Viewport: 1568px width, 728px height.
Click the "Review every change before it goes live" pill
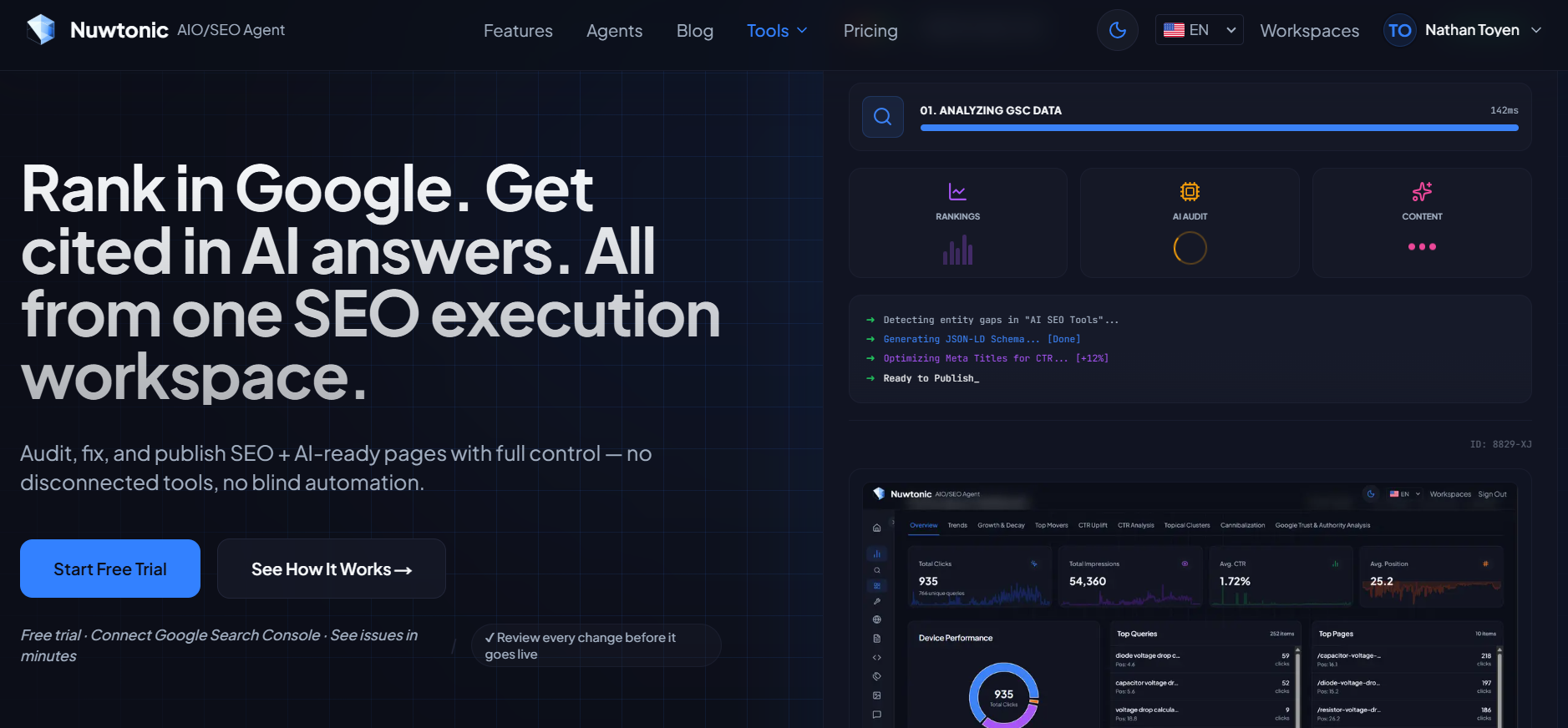pos(596,645)
